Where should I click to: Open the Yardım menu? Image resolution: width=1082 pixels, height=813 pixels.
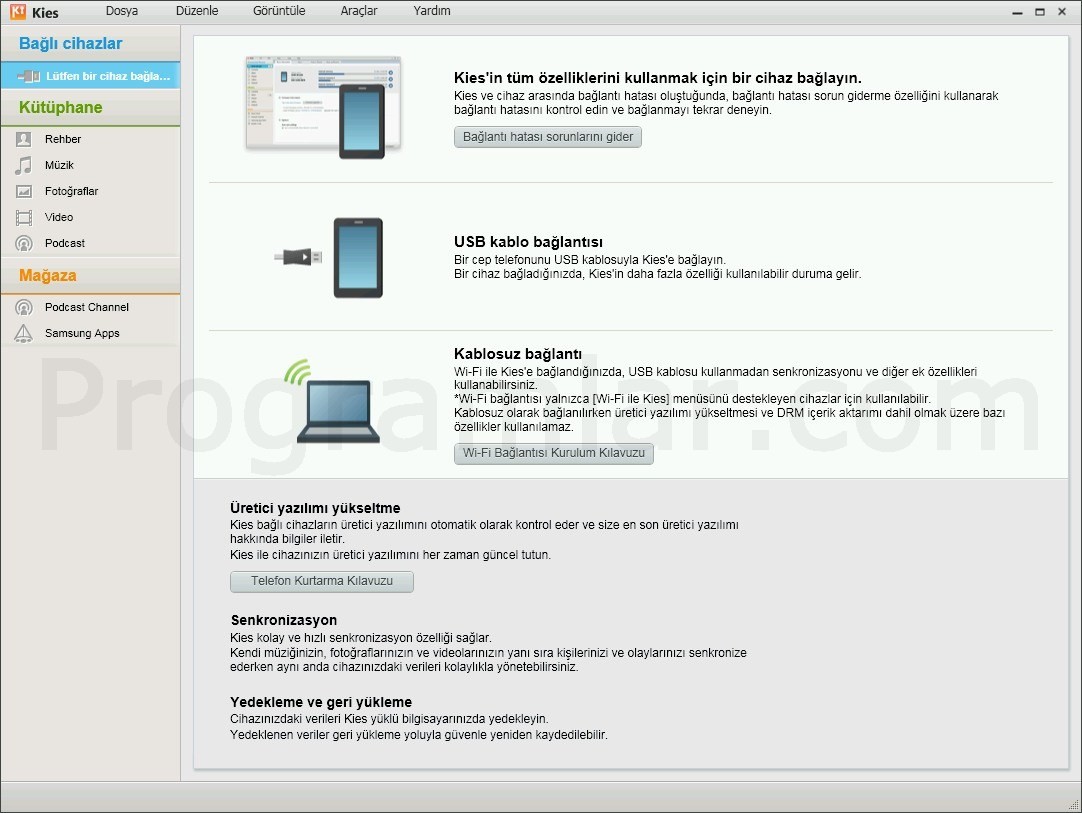tap(431, 10)
